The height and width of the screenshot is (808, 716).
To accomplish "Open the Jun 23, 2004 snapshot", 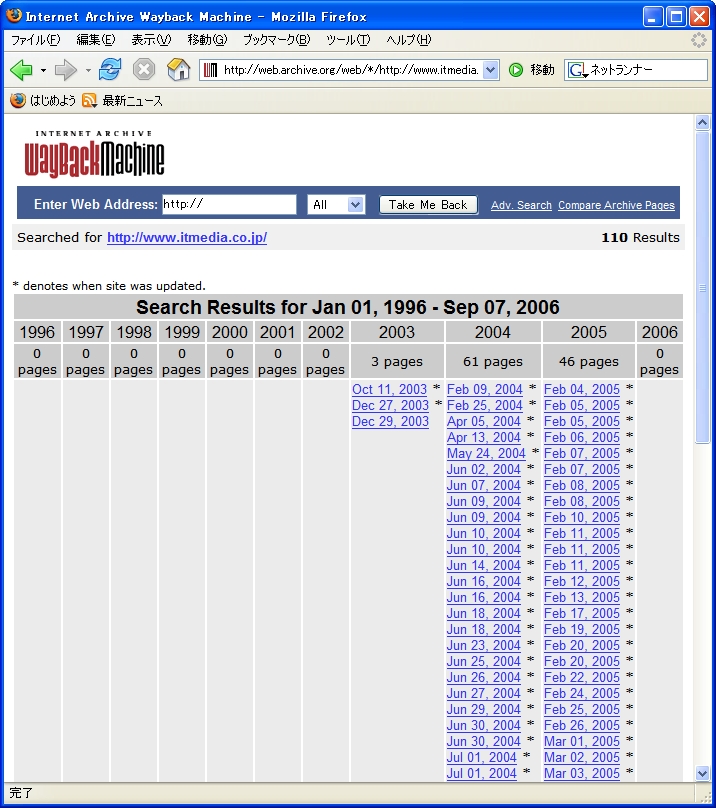I will pos(484,645).
